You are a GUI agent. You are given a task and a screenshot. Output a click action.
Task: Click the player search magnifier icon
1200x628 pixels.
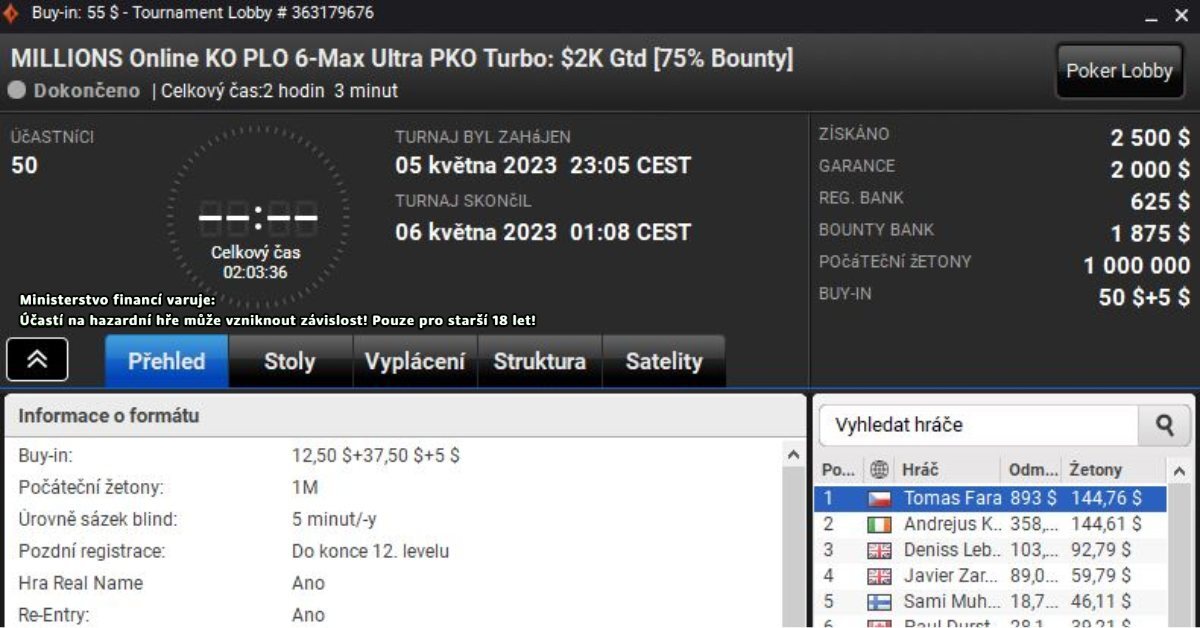[x=1165, y=425]
